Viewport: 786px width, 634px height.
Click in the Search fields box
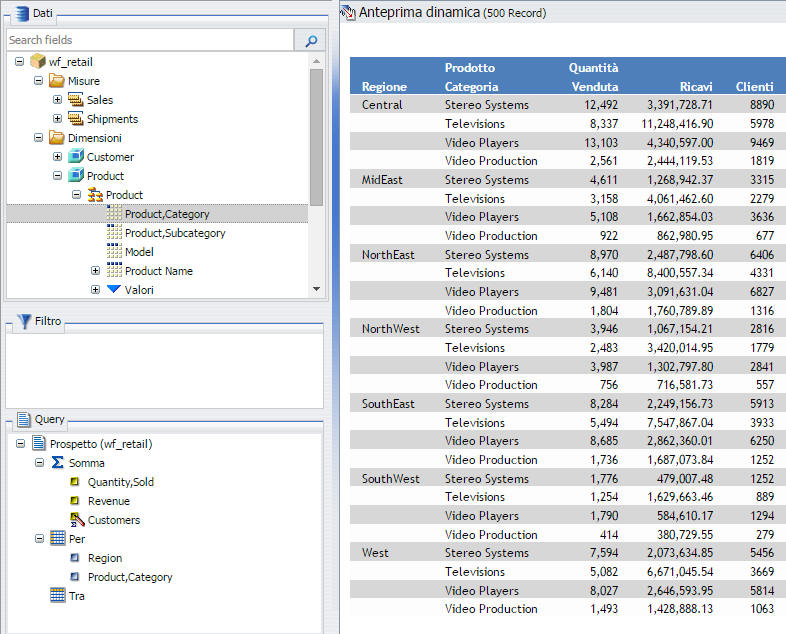click(x=150, y=40)
